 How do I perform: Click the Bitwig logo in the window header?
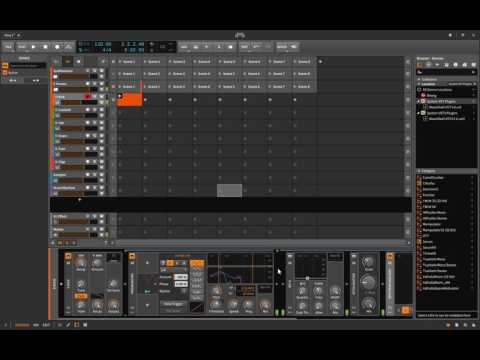click(x=240, y=35)
